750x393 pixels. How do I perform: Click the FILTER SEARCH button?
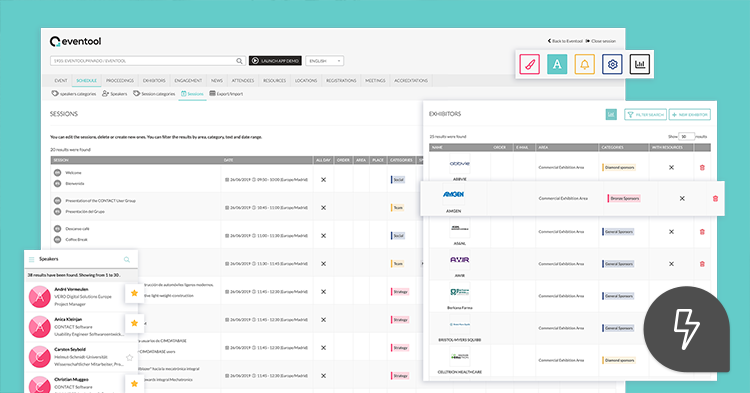tap(645, 115)
